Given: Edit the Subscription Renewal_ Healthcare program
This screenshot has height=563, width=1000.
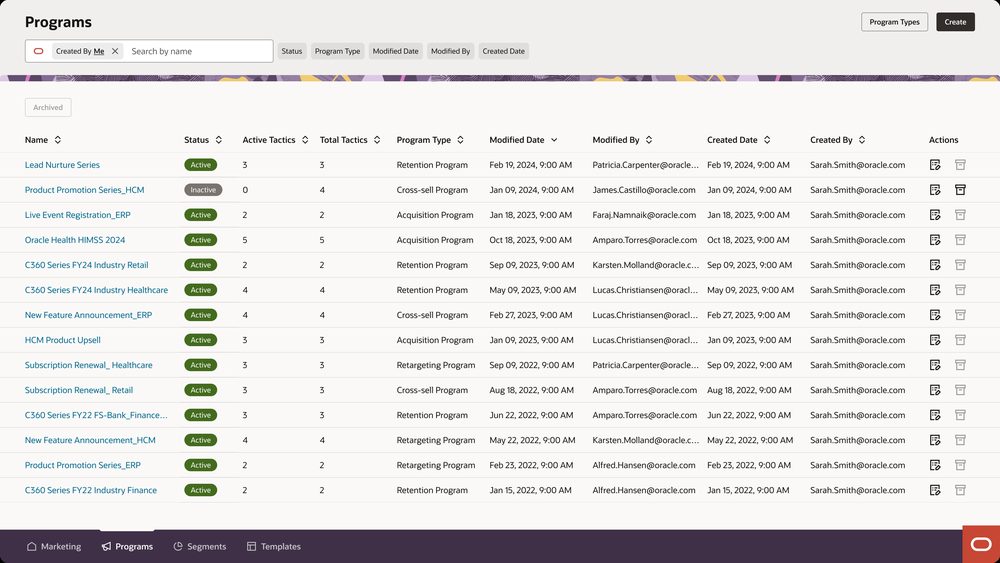Looking at the screenshot, I should (x=935, y=365).
